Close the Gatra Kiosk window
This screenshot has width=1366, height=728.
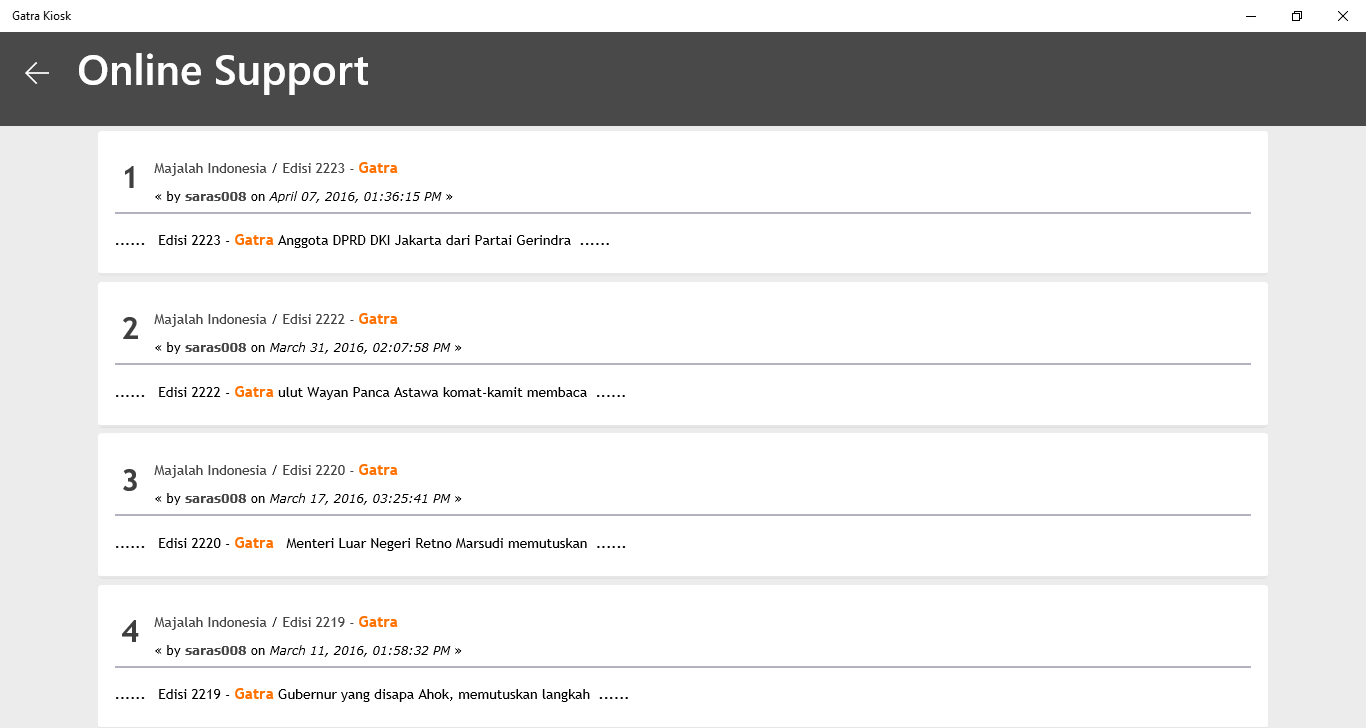1343,16
